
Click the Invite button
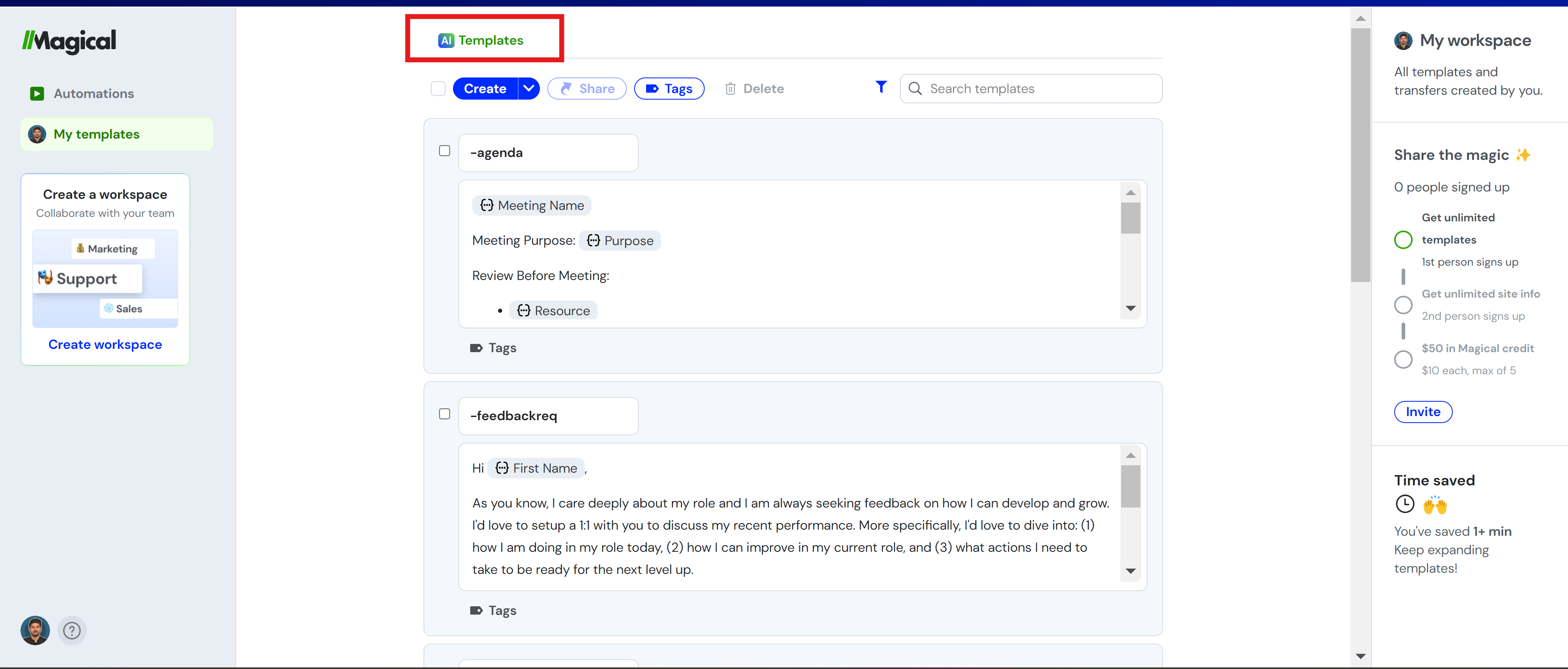tap(1422, 412)
